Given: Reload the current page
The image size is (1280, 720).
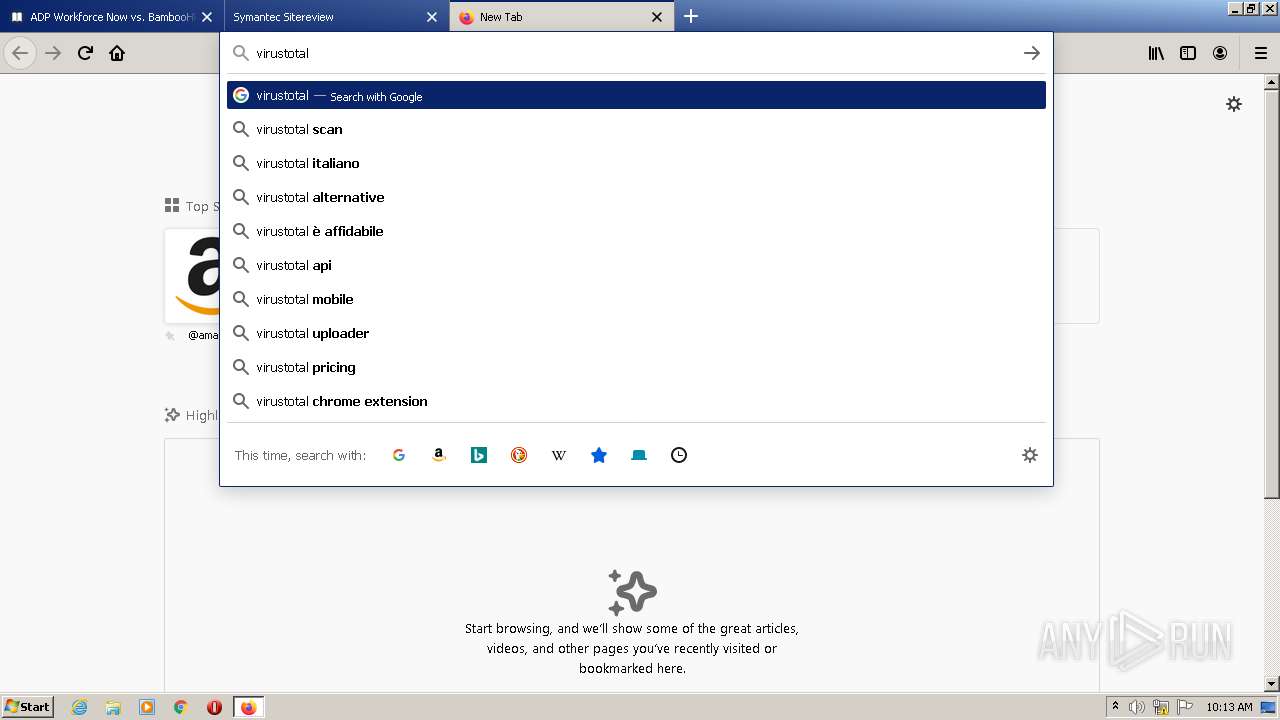Looking at the screenshot, I should tap(85, 53).
